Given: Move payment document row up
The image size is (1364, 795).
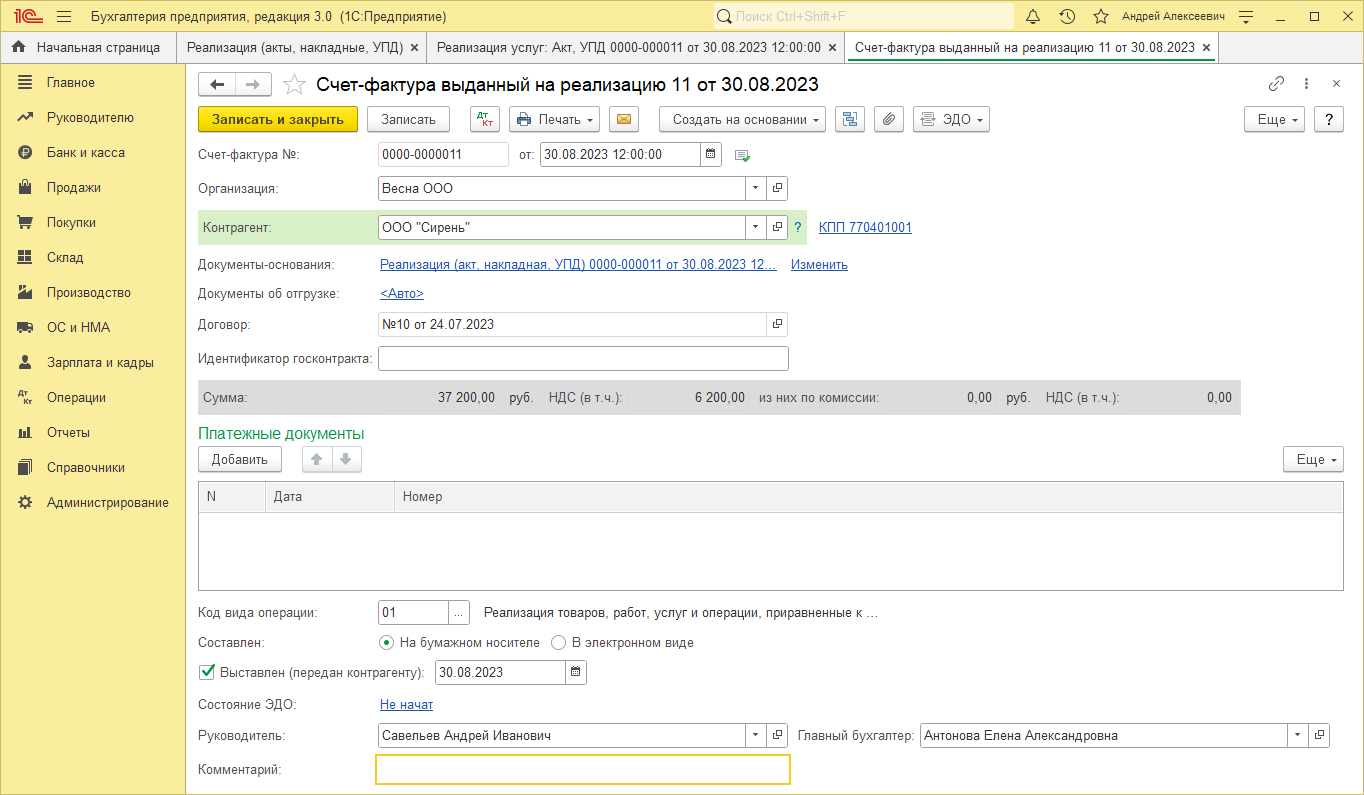Looking at the screenshot, I should [x=317, y=460].
